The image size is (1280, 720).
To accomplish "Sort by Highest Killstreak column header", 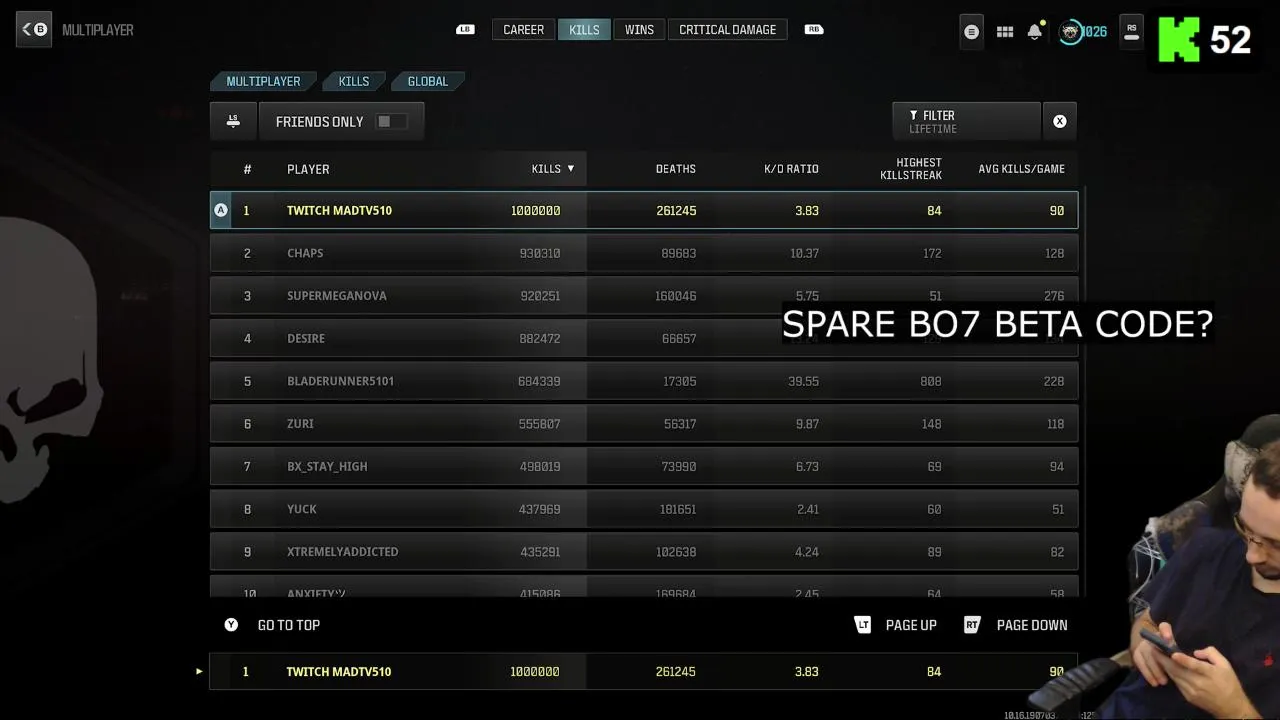I will click(911, 169).
